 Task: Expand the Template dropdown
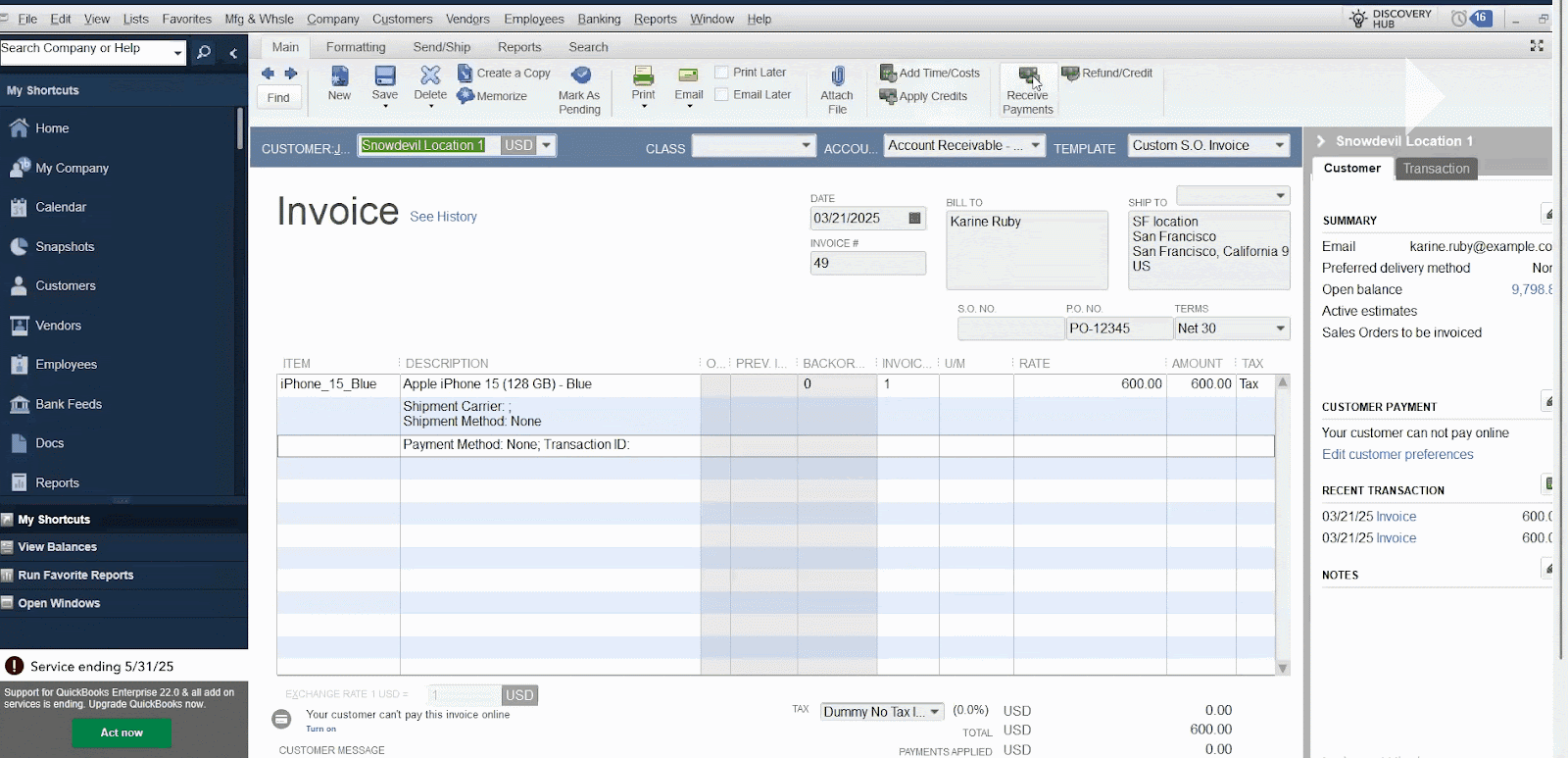(1279, 146)
